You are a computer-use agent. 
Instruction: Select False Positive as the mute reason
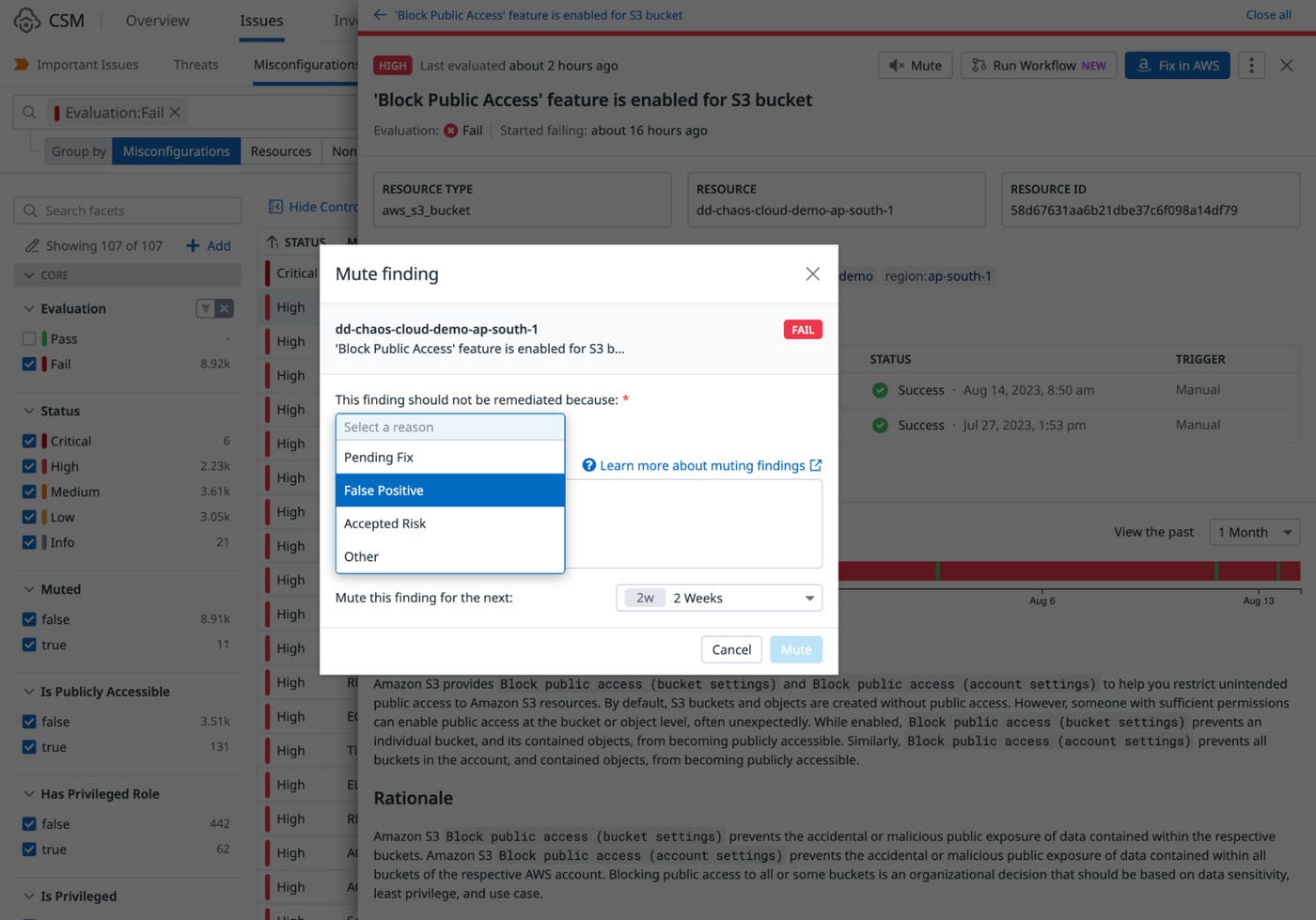384,490
